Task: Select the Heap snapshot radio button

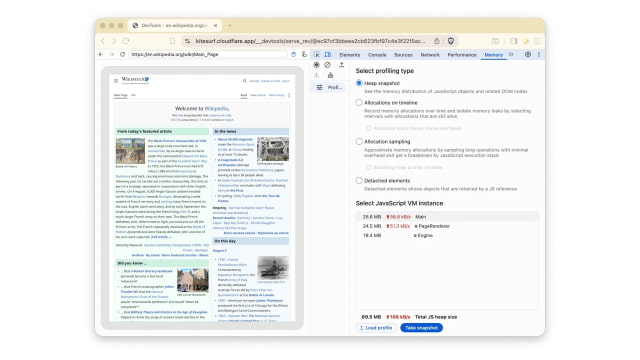Action: pos(359,83)
